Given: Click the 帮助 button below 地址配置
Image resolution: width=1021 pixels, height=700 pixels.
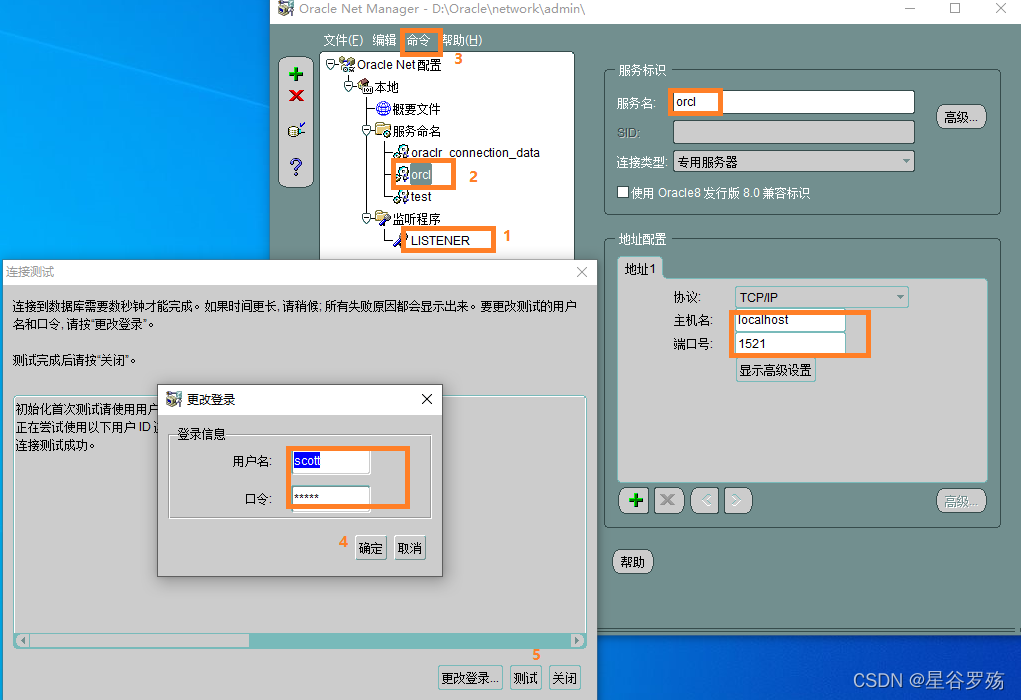Looking at the screenshot, I should pos(632,562).
